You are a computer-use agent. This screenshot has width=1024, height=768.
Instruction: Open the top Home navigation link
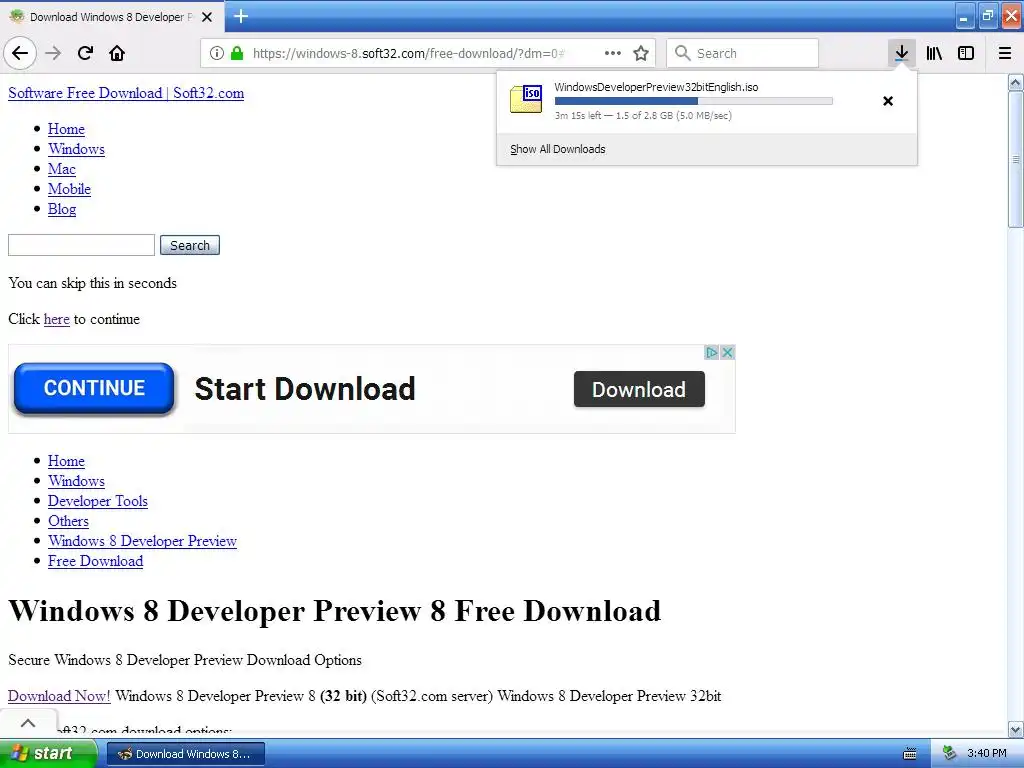click(x=66, y=129)
